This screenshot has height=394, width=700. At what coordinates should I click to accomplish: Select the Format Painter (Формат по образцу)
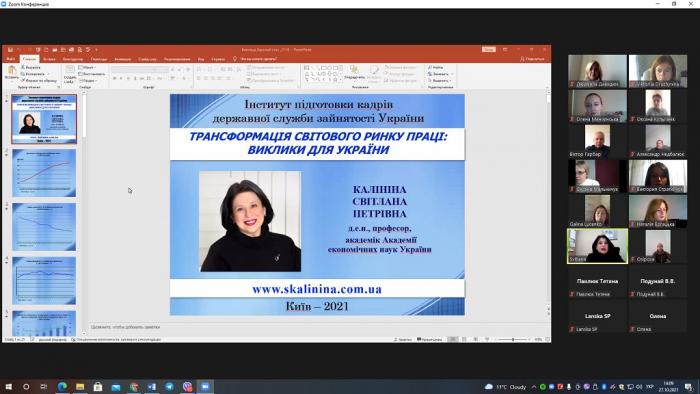click(x=39, y=81)
